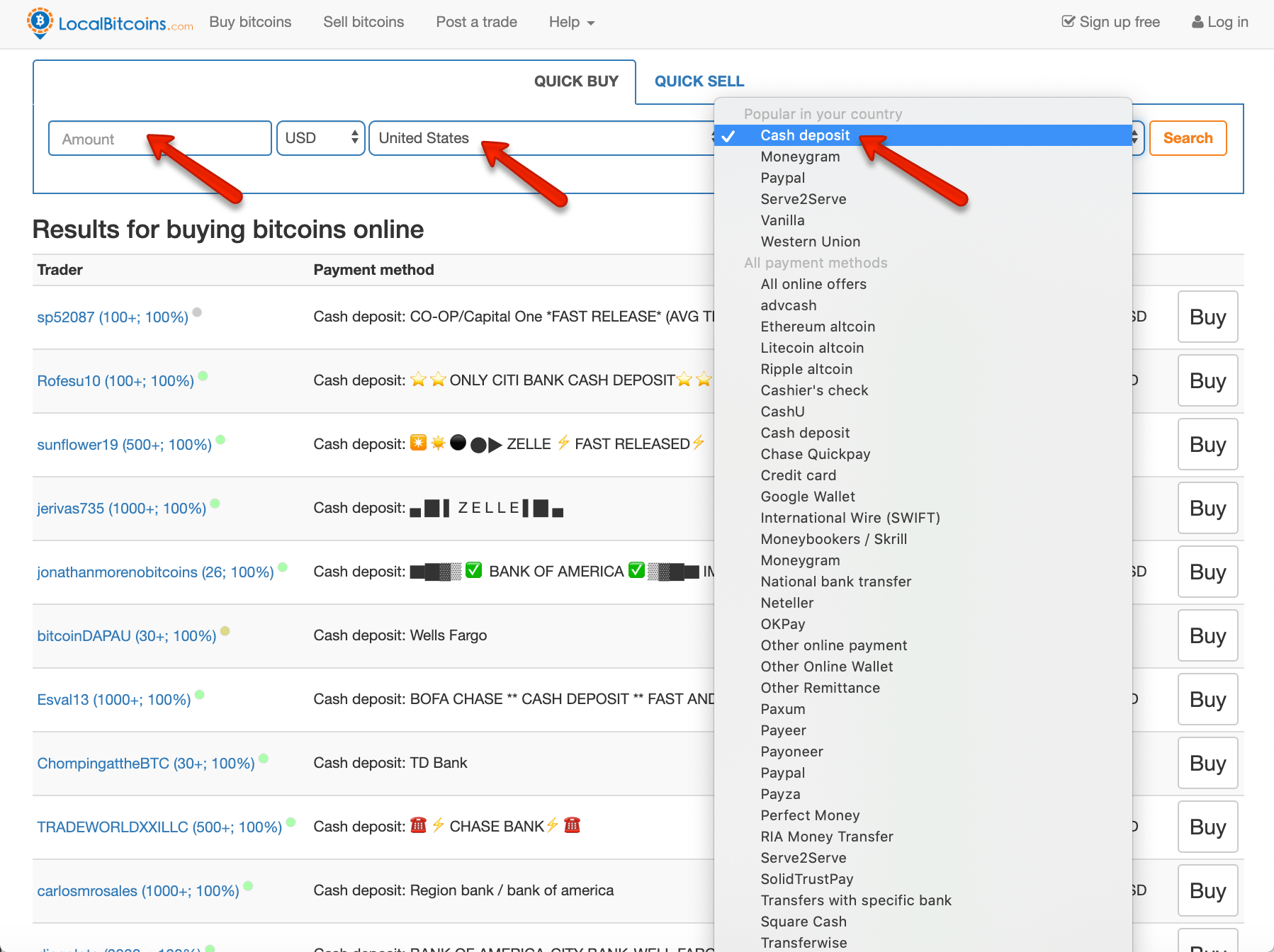Open Sell bitcoins page

point(363,22)
